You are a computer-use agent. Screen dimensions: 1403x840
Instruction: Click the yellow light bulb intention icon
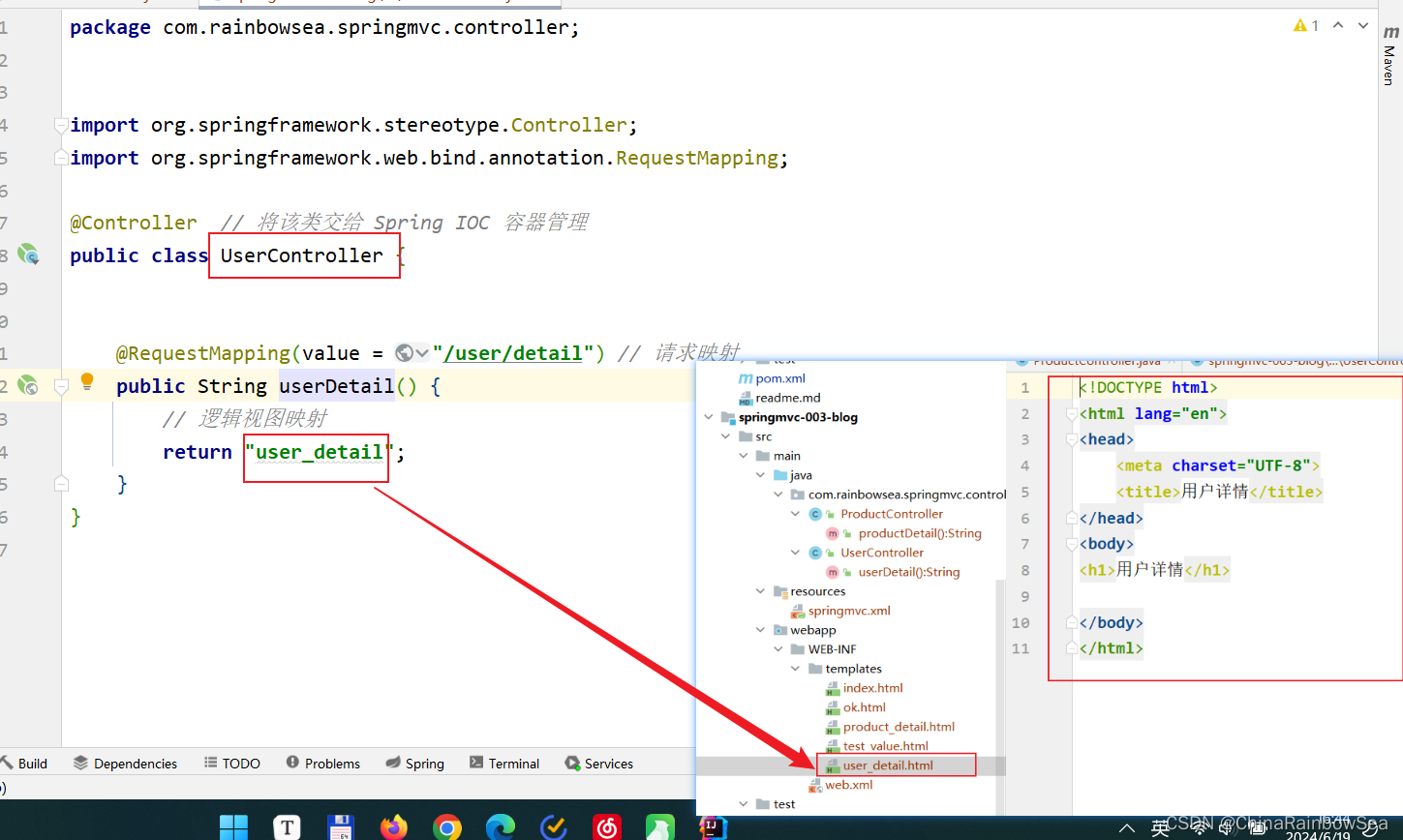[87, 382]
